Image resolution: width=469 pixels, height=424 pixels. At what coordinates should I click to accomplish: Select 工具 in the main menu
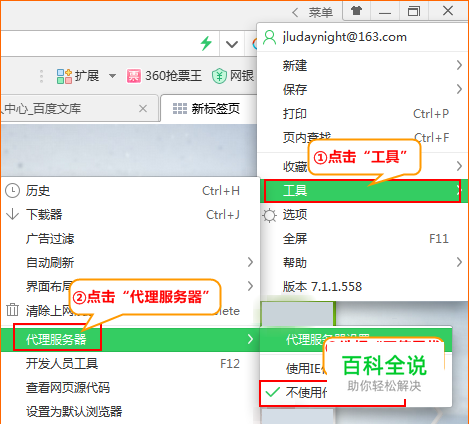point(363,191)
